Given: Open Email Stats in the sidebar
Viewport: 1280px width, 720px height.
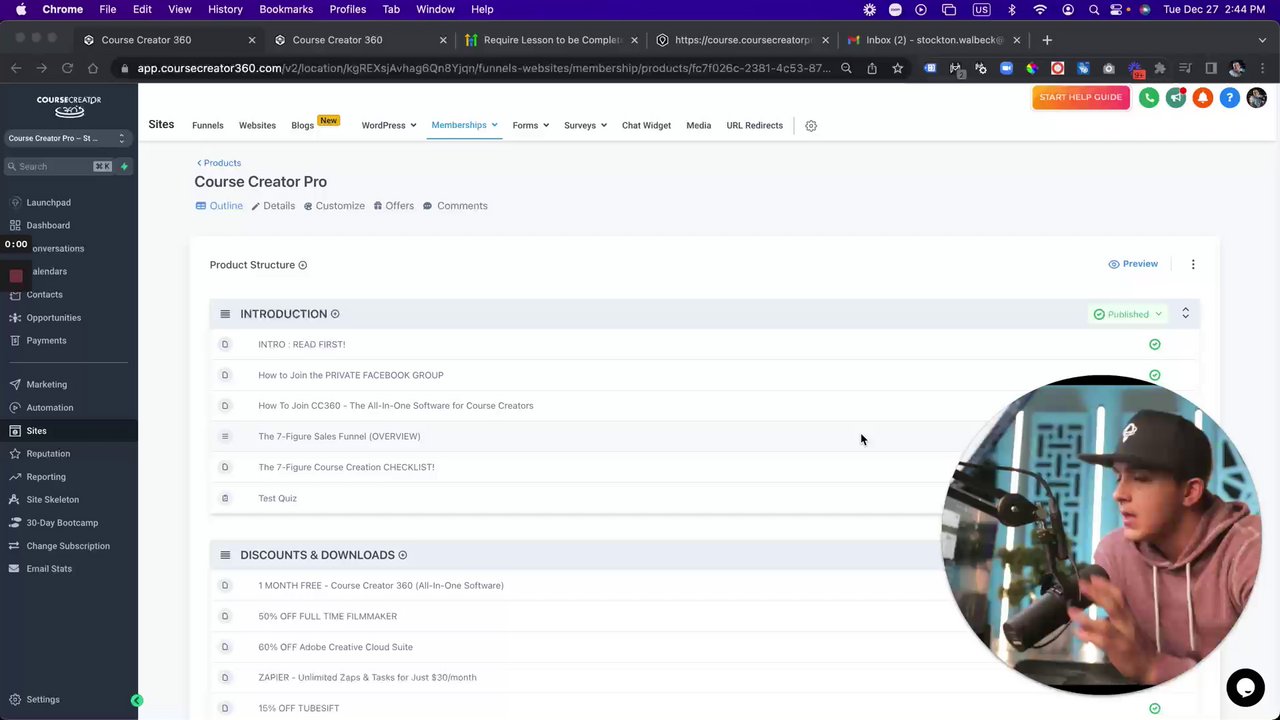Looking at the screenshot, I should pos(49,568).
